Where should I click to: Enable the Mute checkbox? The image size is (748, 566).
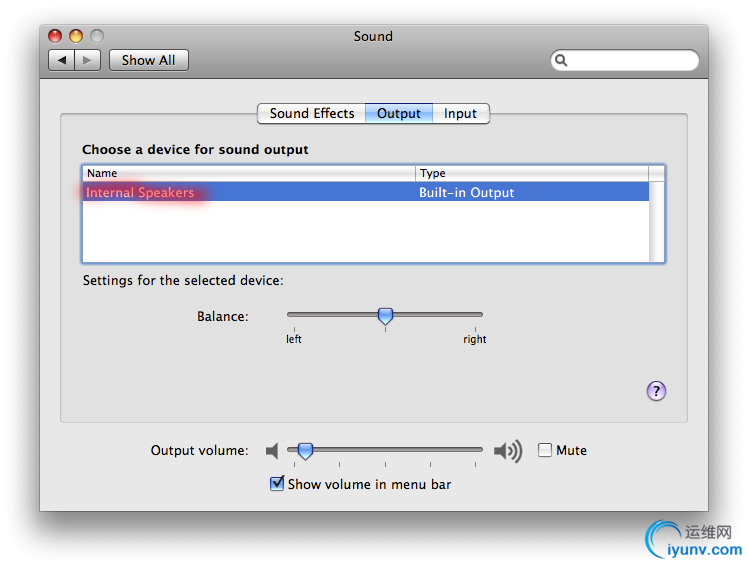coord(545,450)
